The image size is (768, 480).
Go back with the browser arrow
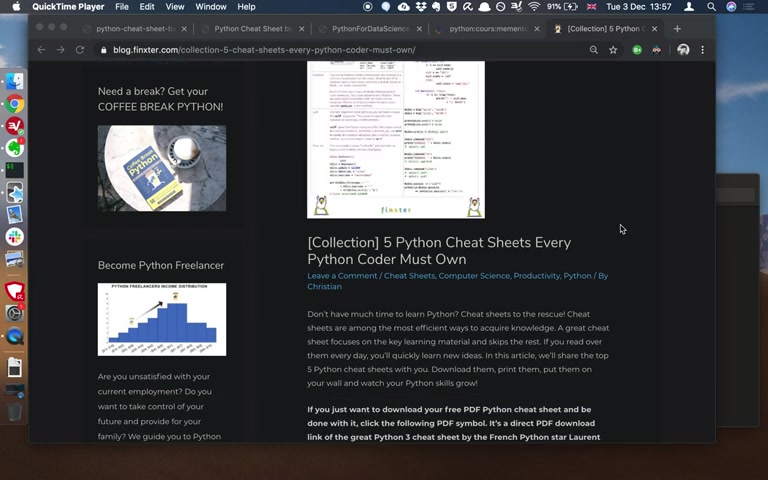tap(41, 49)
